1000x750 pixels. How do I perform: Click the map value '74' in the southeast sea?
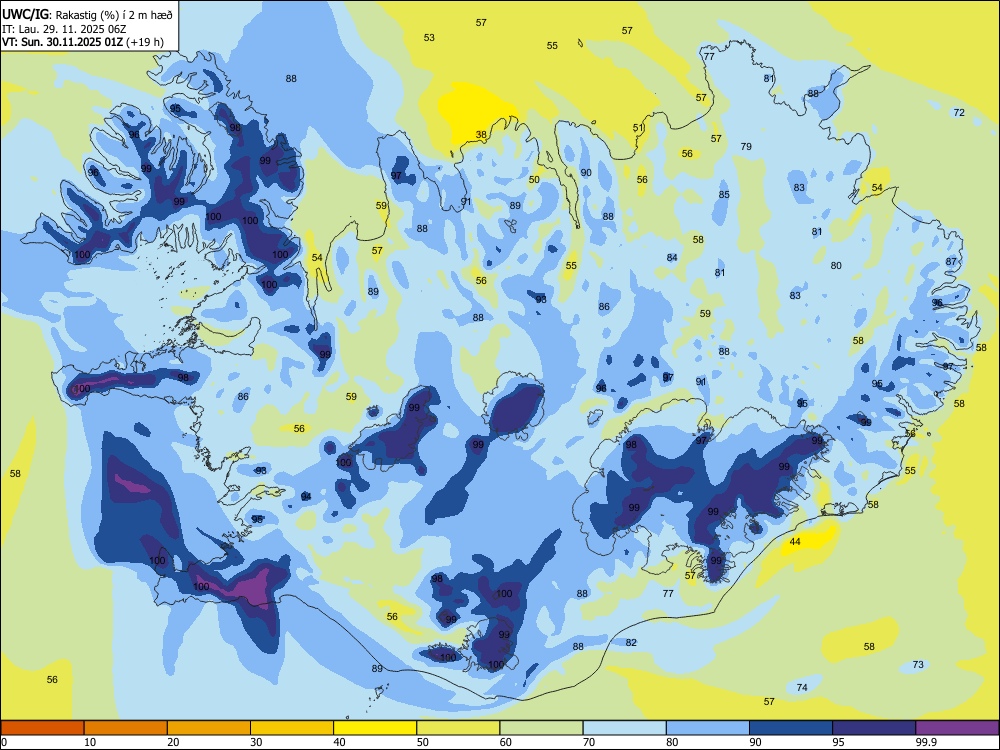point(802,687)
